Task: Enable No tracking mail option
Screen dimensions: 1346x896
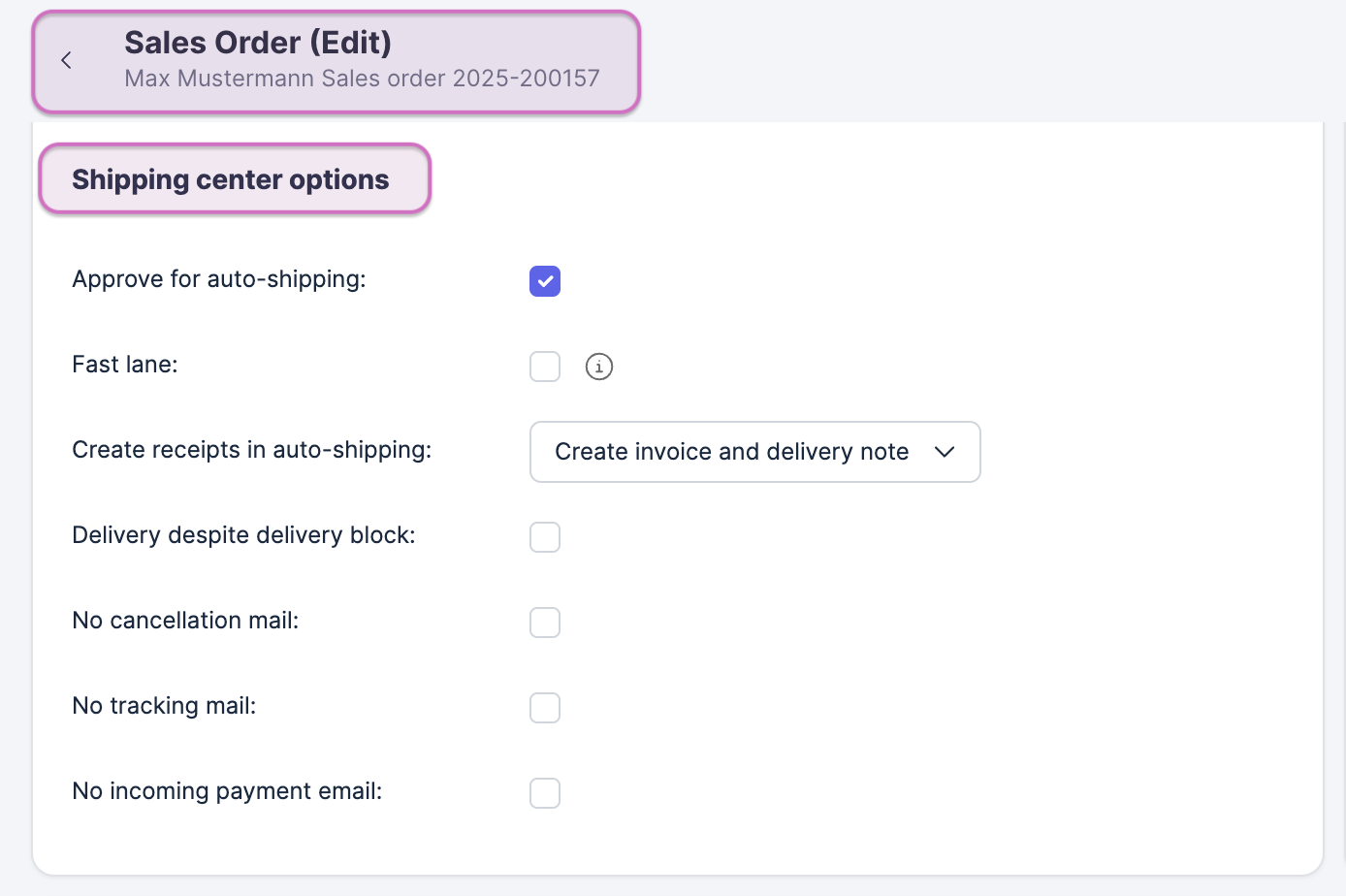Action: 545,708
